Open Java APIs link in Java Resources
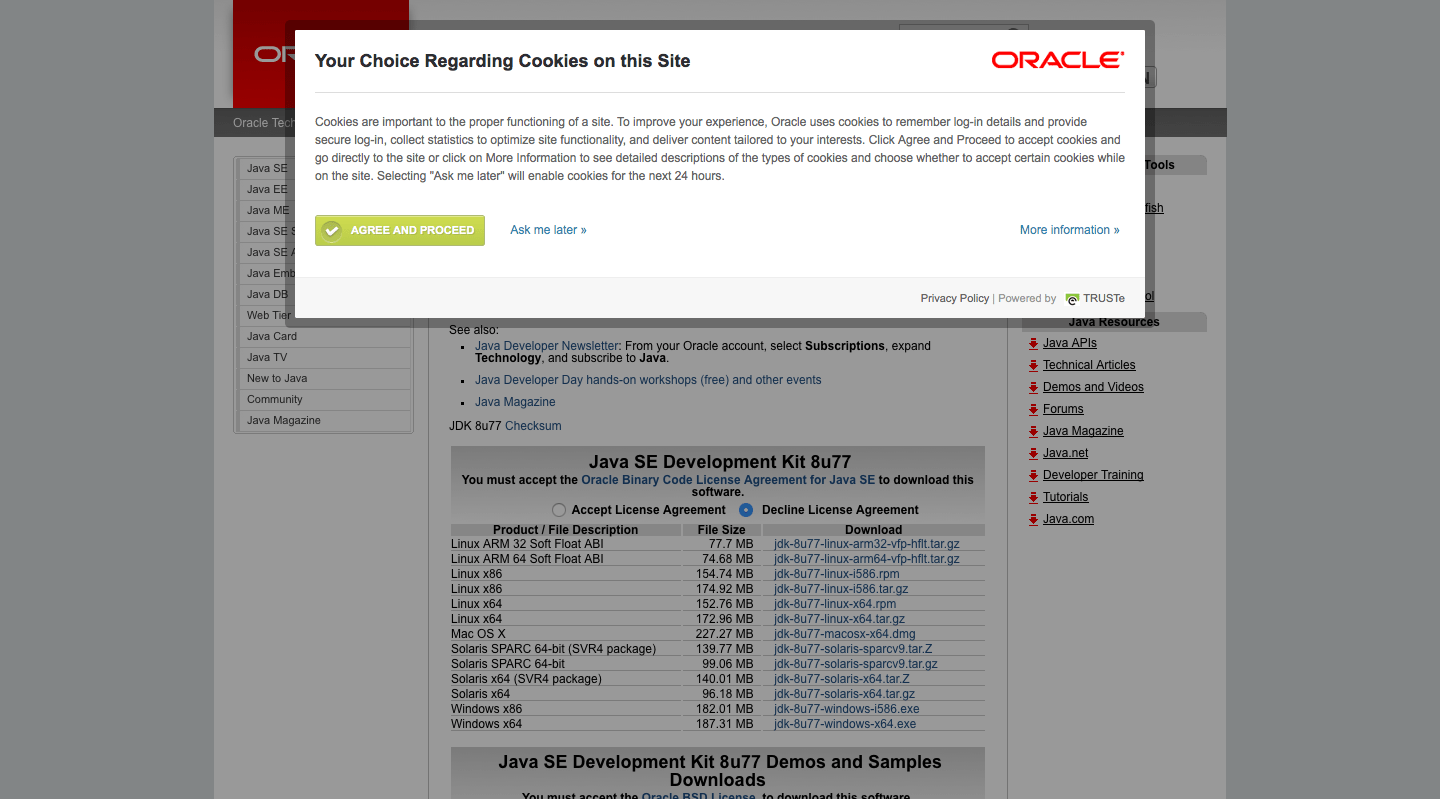 pyautogui.click(x=1070, y=343)
